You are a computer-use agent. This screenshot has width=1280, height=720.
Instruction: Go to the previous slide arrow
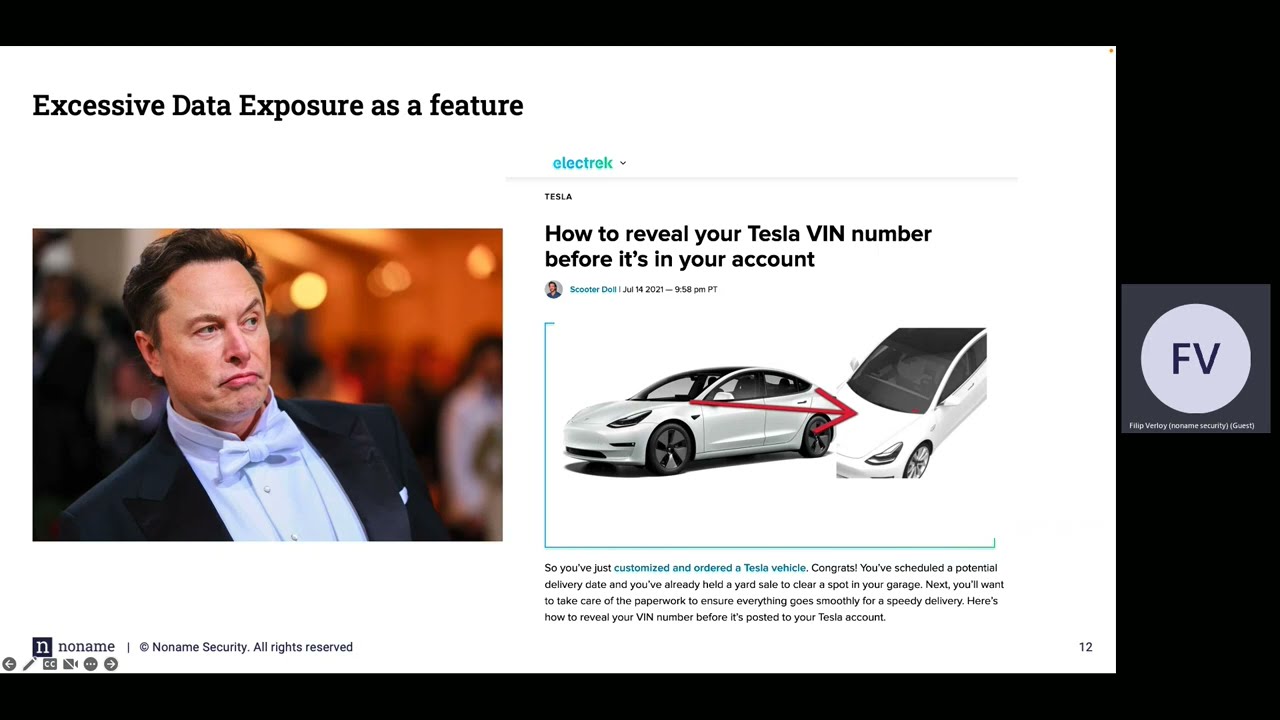[9, 664]
